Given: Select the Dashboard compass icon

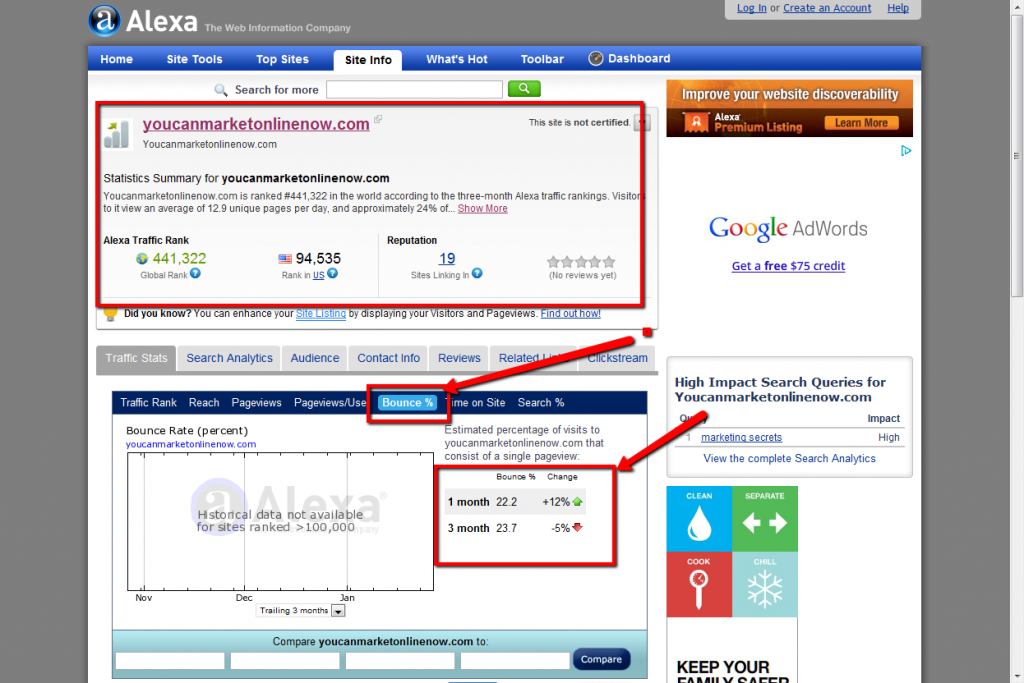Looking at the screenshot, I should point(596,58).
